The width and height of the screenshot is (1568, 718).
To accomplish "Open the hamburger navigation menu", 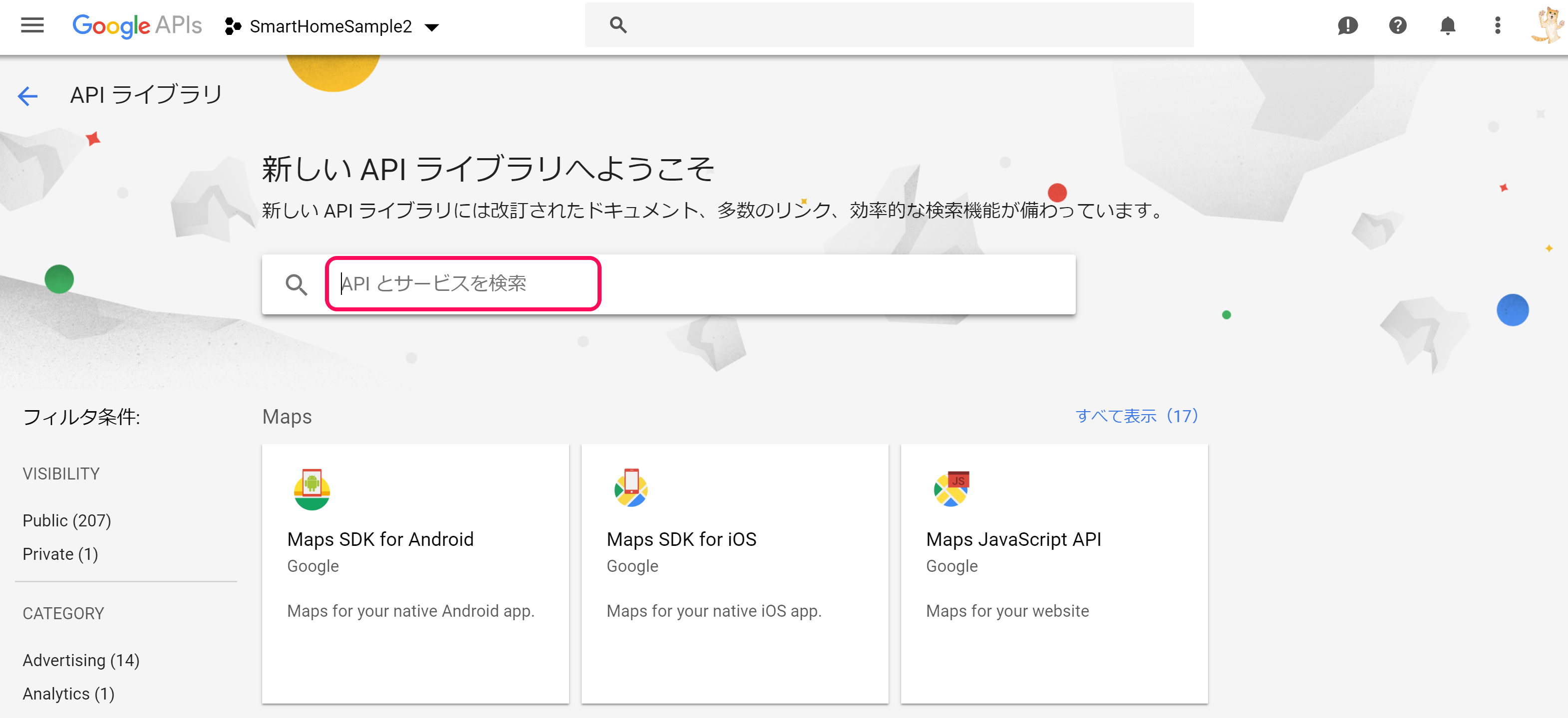I will pyautogui.click(x=32, y=25).
